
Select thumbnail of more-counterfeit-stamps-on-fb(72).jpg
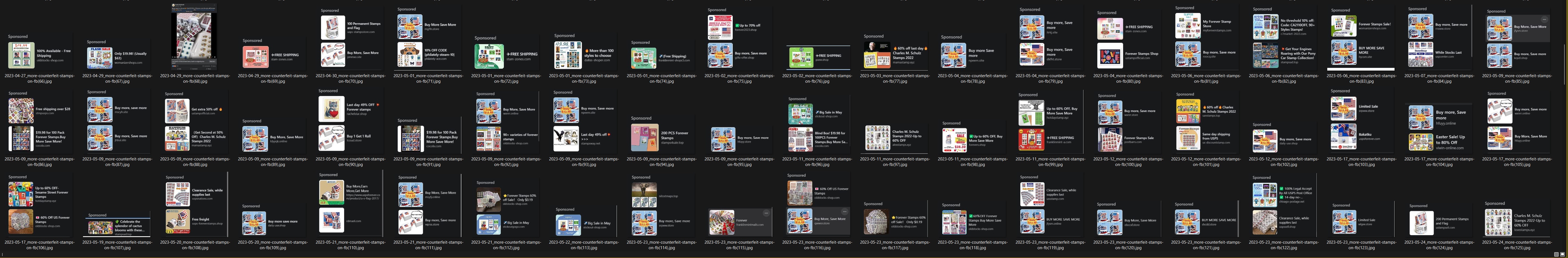coord(506,53)
